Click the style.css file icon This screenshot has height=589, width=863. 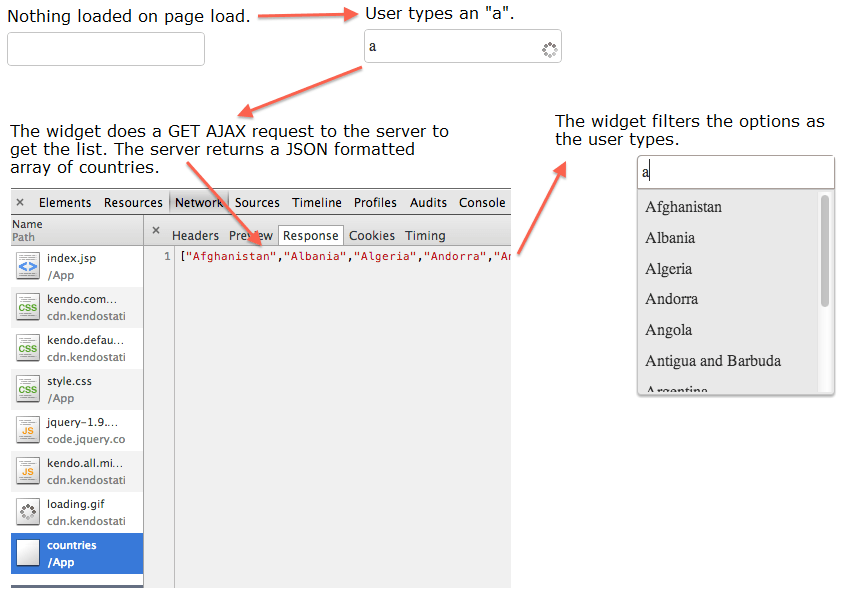point(28,389)
